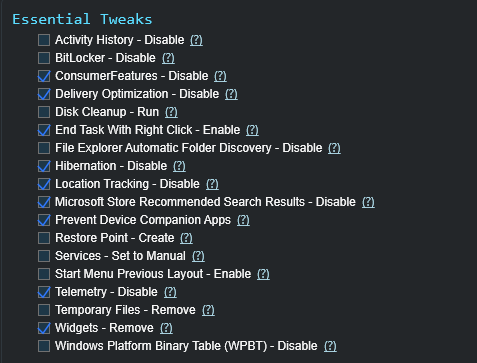This screenshot has height=363, width=477.
Task: Check the BitLocker Disable box
Action: pyautogui.click(x=44, y=58)
